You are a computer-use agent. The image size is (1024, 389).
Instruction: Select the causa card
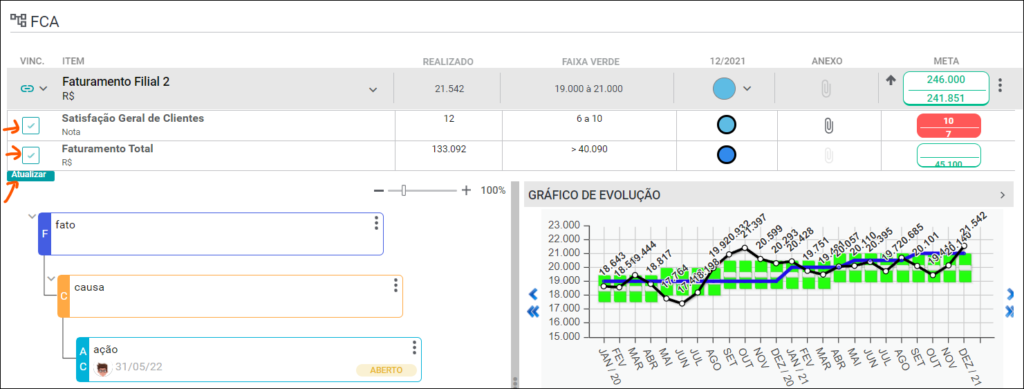click(230, 296)
